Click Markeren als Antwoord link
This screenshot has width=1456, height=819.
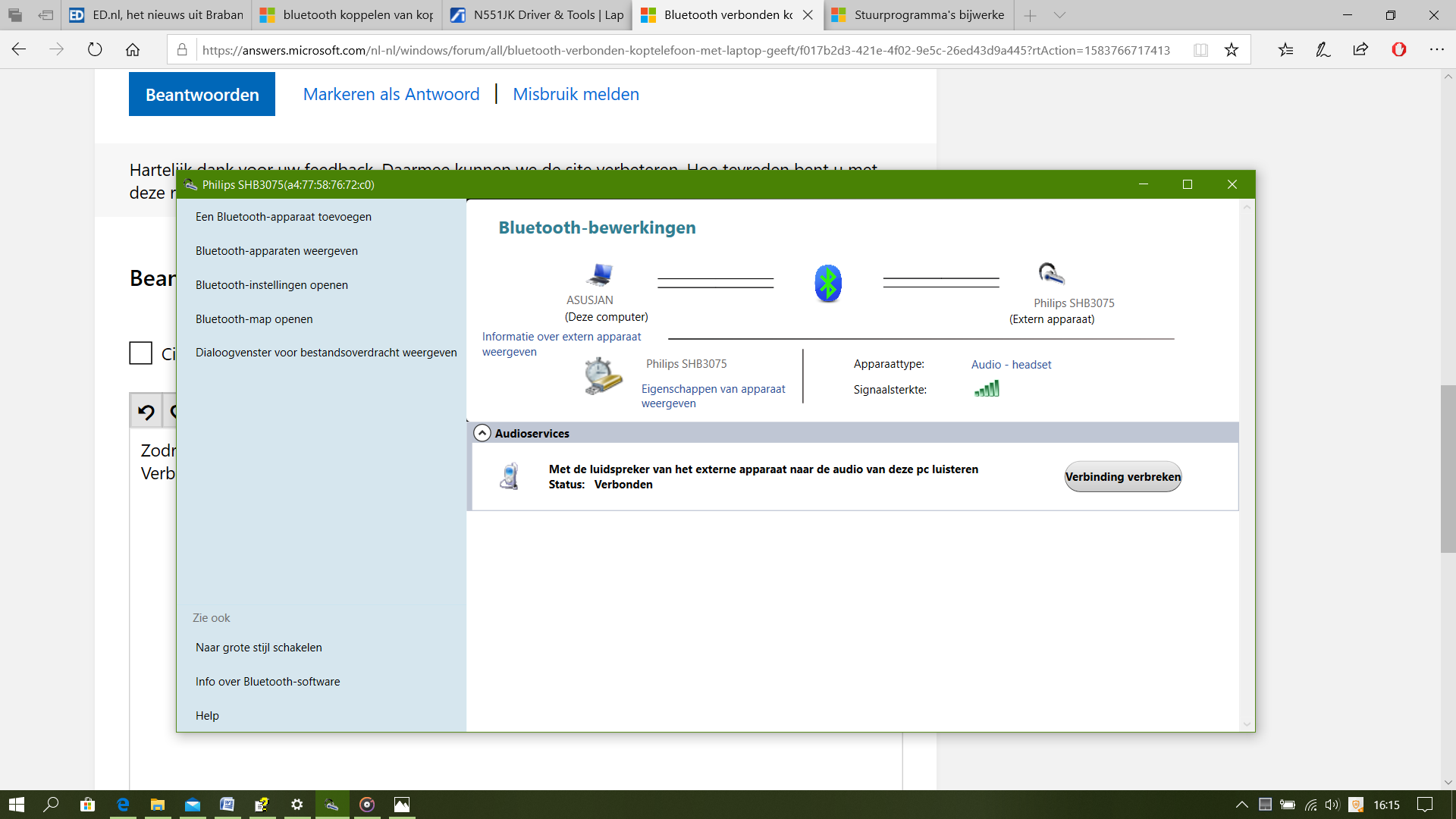[391, 94]
